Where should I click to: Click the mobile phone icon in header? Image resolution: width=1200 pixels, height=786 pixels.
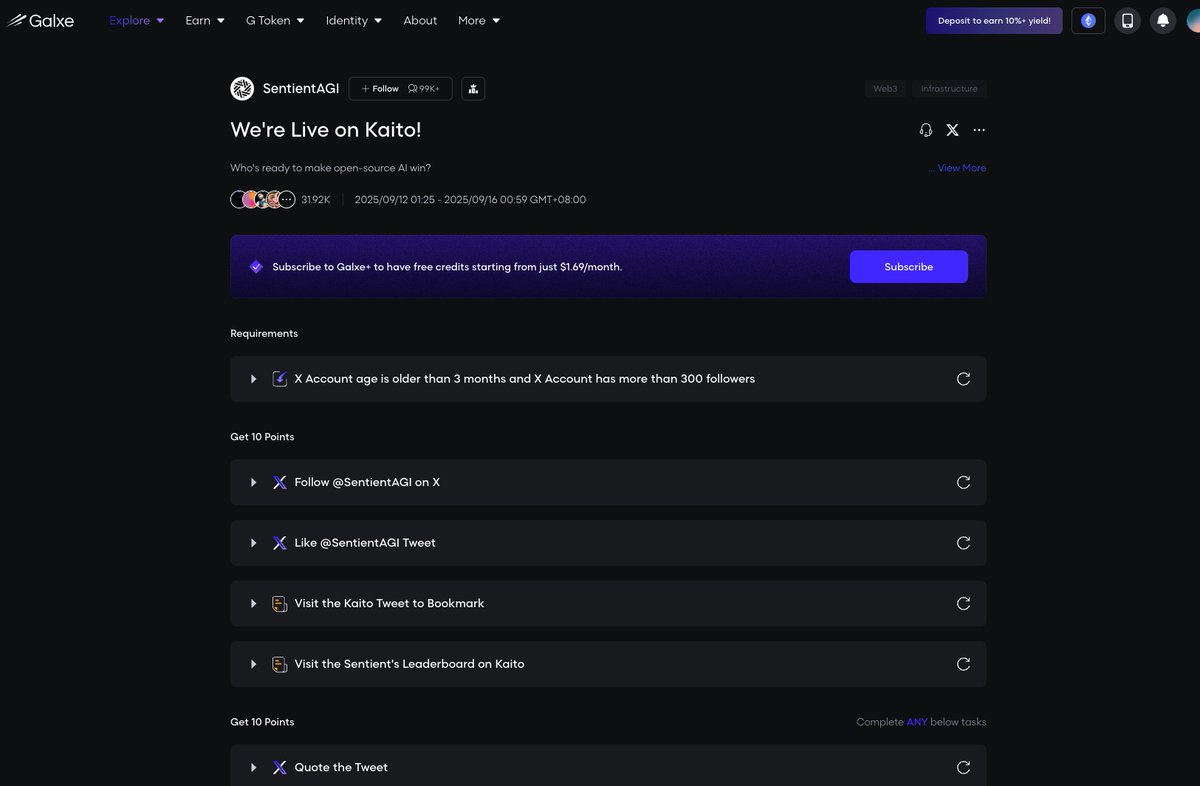(x=1128, y=20)
